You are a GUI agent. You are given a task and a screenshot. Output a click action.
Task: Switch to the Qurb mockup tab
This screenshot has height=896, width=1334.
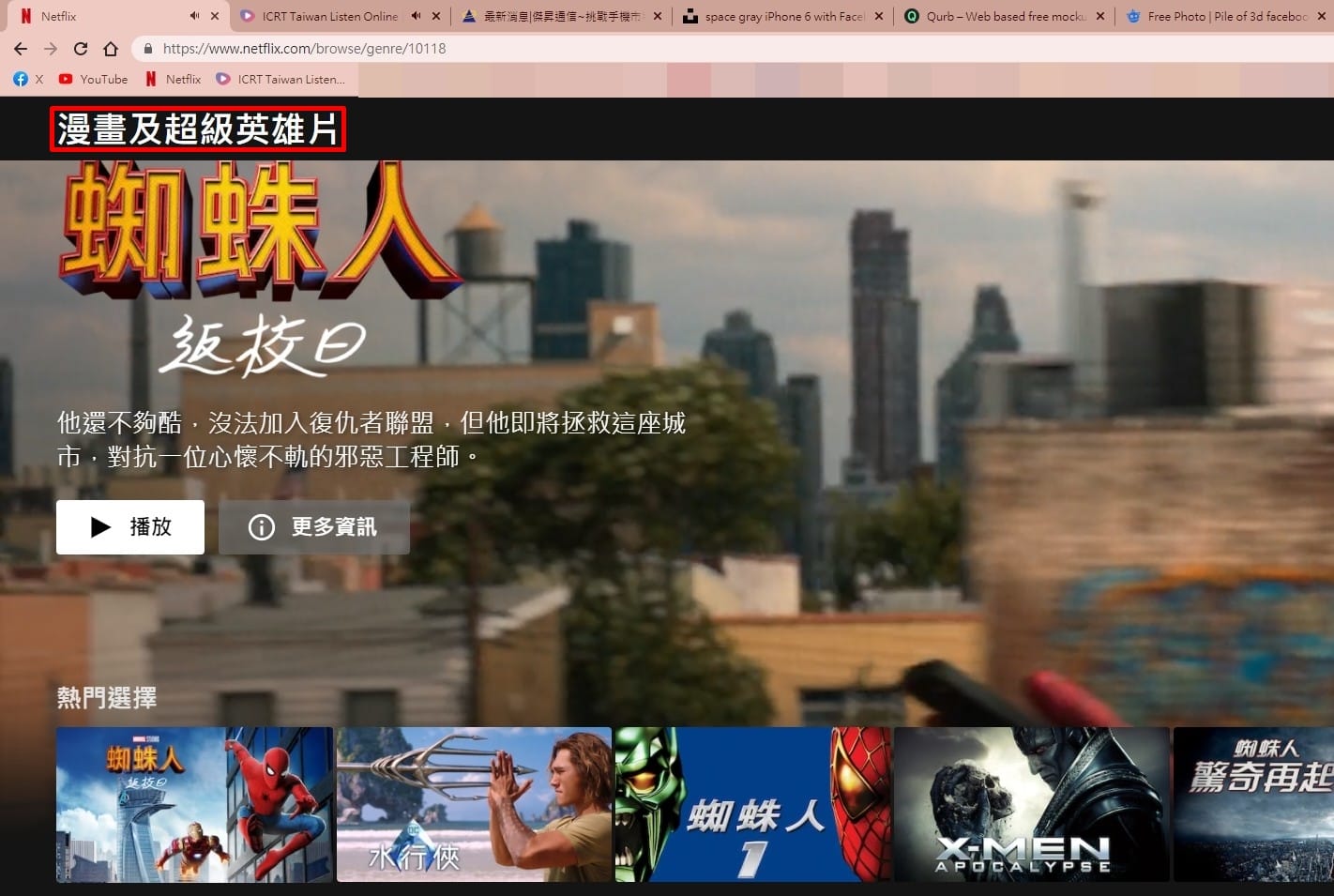click(1005, 16)
